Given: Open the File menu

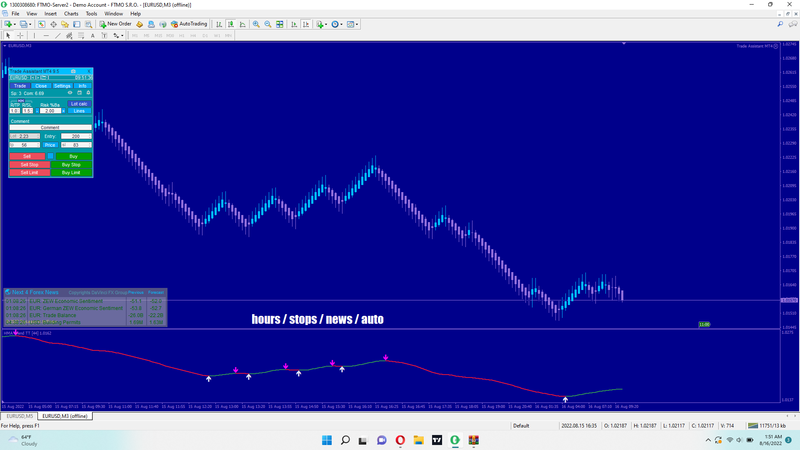Looking at the screenshot, I should [15, 14].
